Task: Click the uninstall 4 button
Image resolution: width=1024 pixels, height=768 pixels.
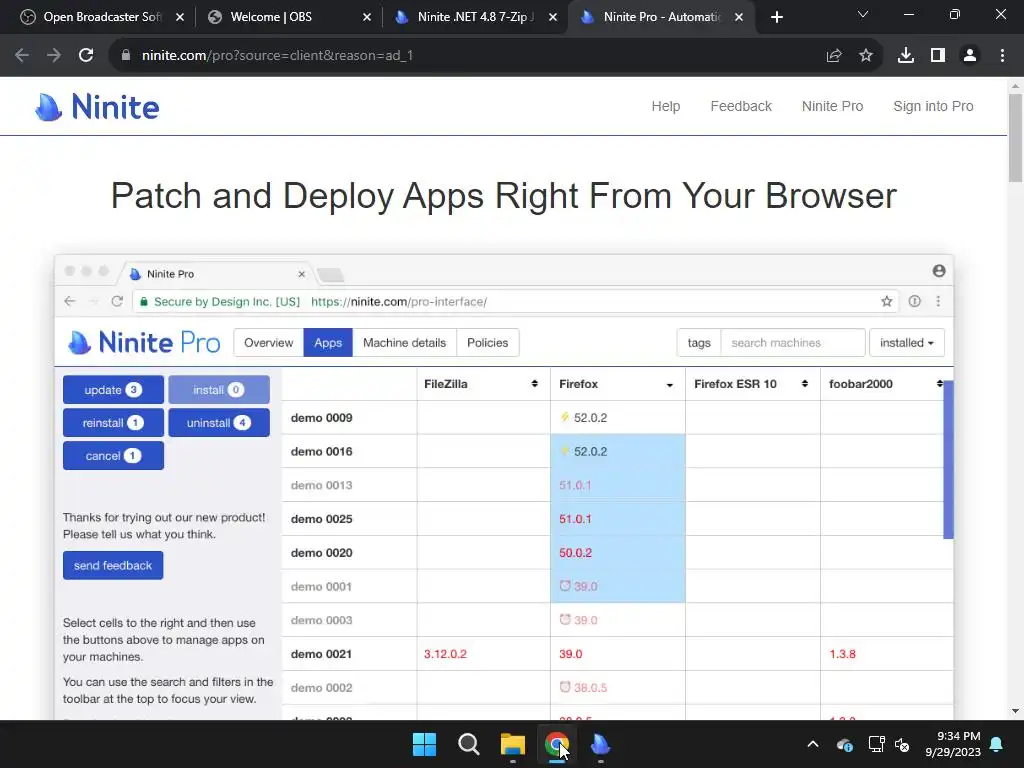Action: pos(219,423)
